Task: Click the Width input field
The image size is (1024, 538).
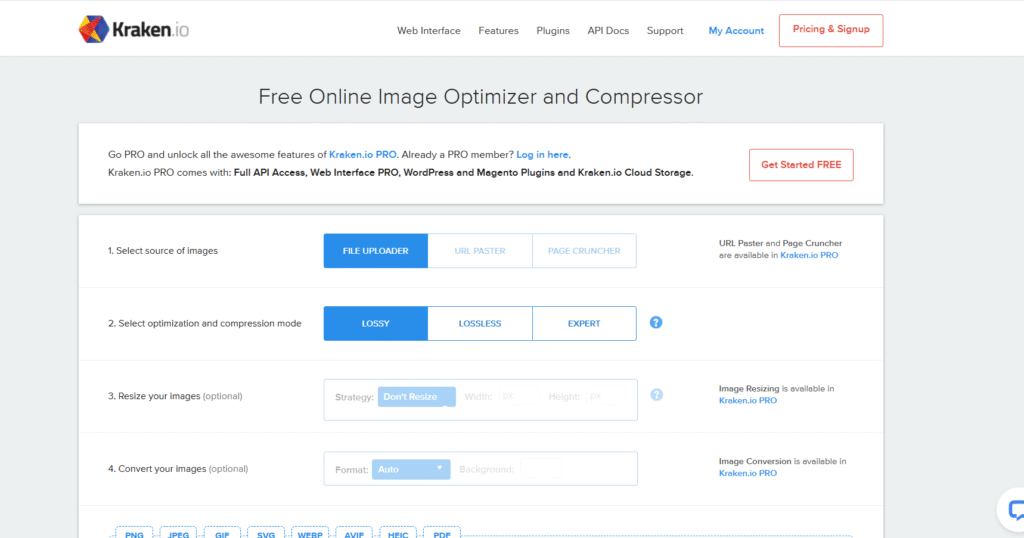Action: [519, 396]
